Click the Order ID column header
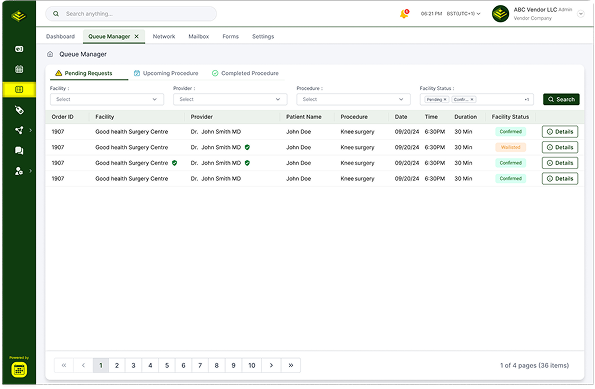This screenshot has width=595, height=389. [63, 117]
